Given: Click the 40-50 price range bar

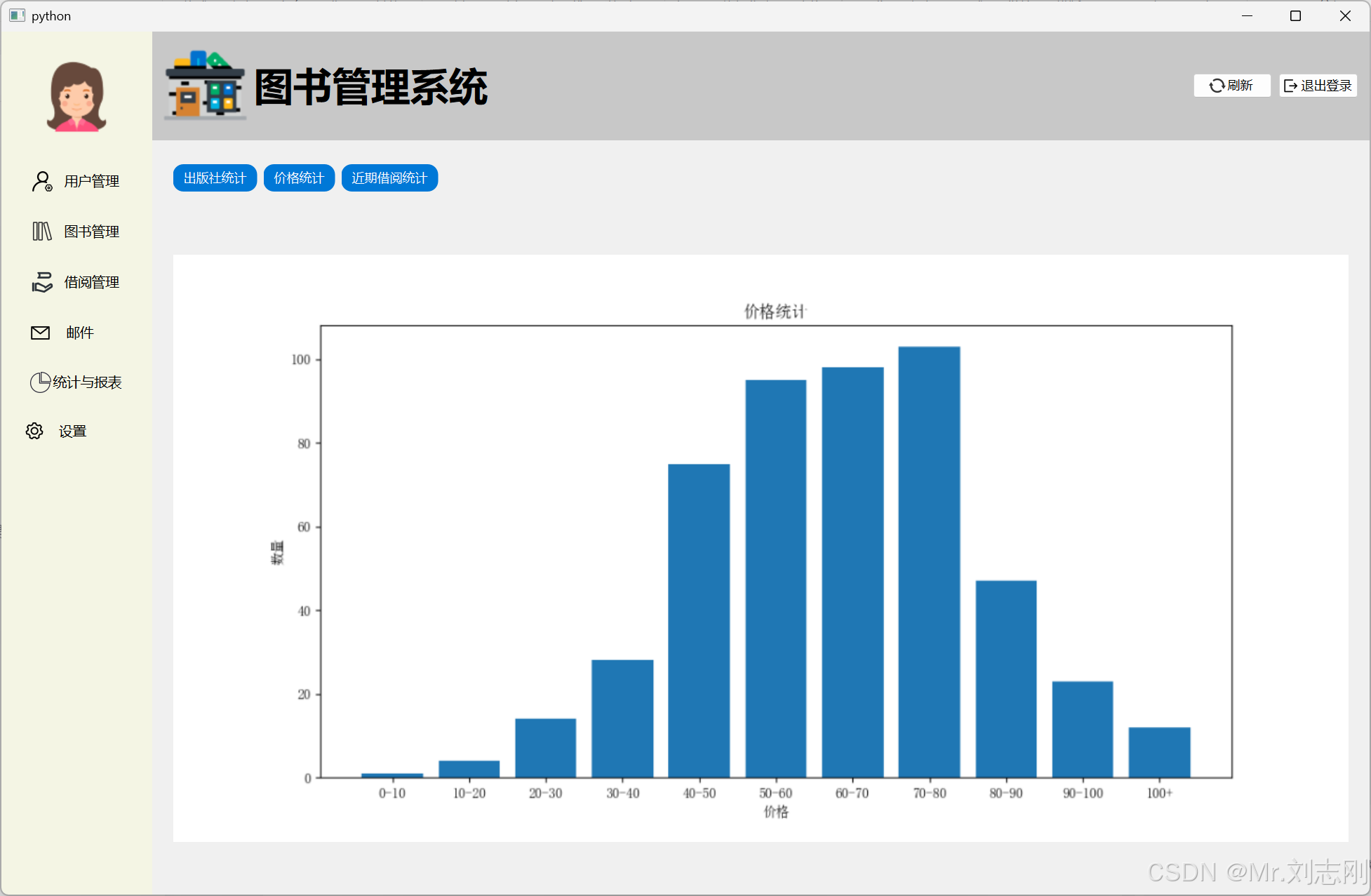Looking at the screenshot, I should coord(699,621).
